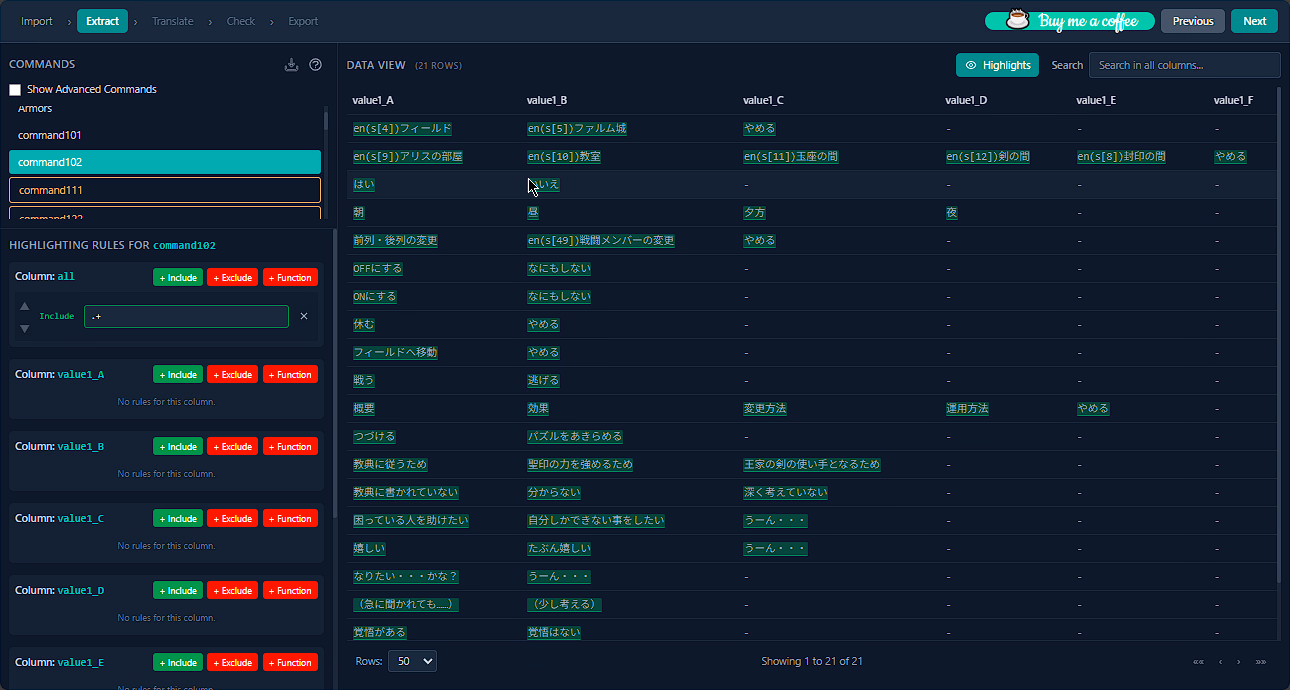Add Function rule for column value1_C
1290x690 pixels.
pyautogui.click(x=290, y=519)
